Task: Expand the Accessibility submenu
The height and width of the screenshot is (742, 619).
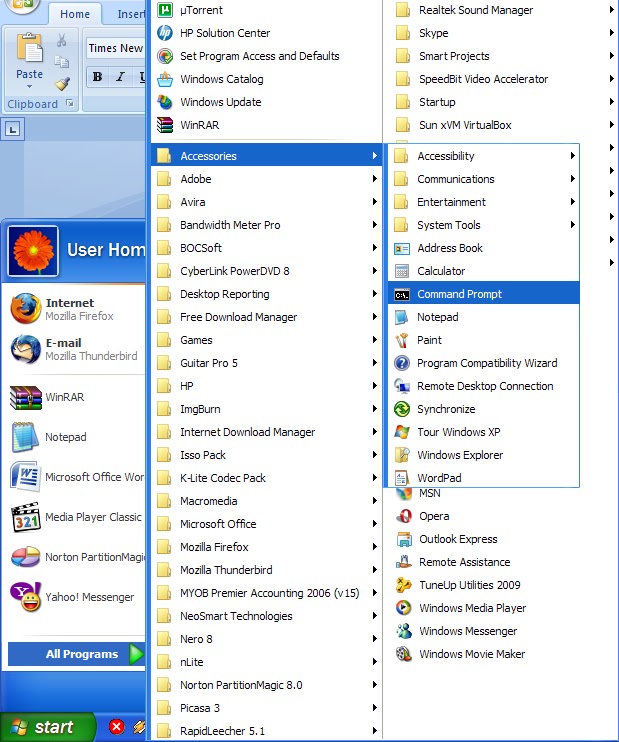Action: click(483, 156)
